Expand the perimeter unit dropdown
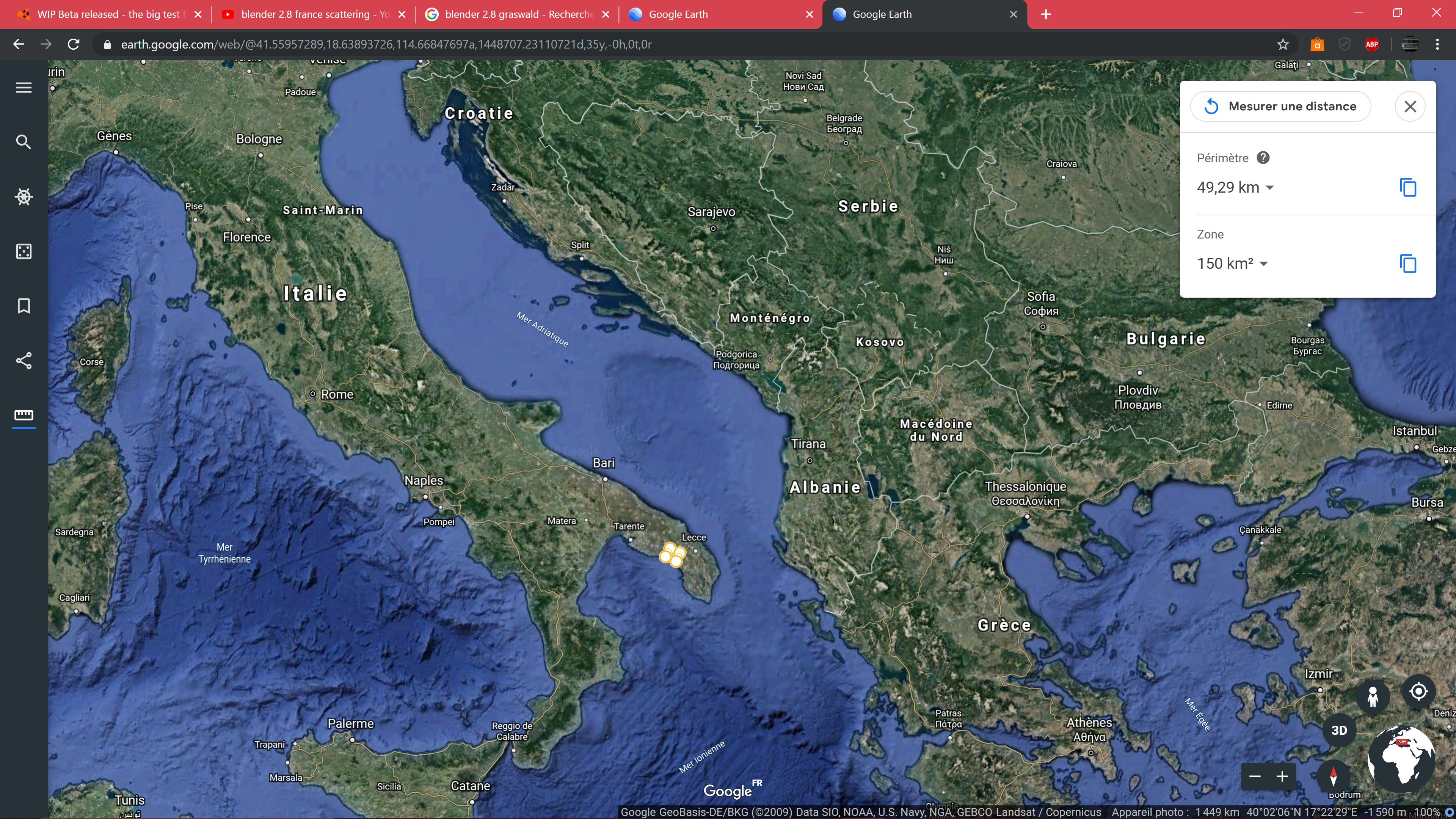Image resolution: width=1456 pixels, height=819 pixels. (1269, 188)
